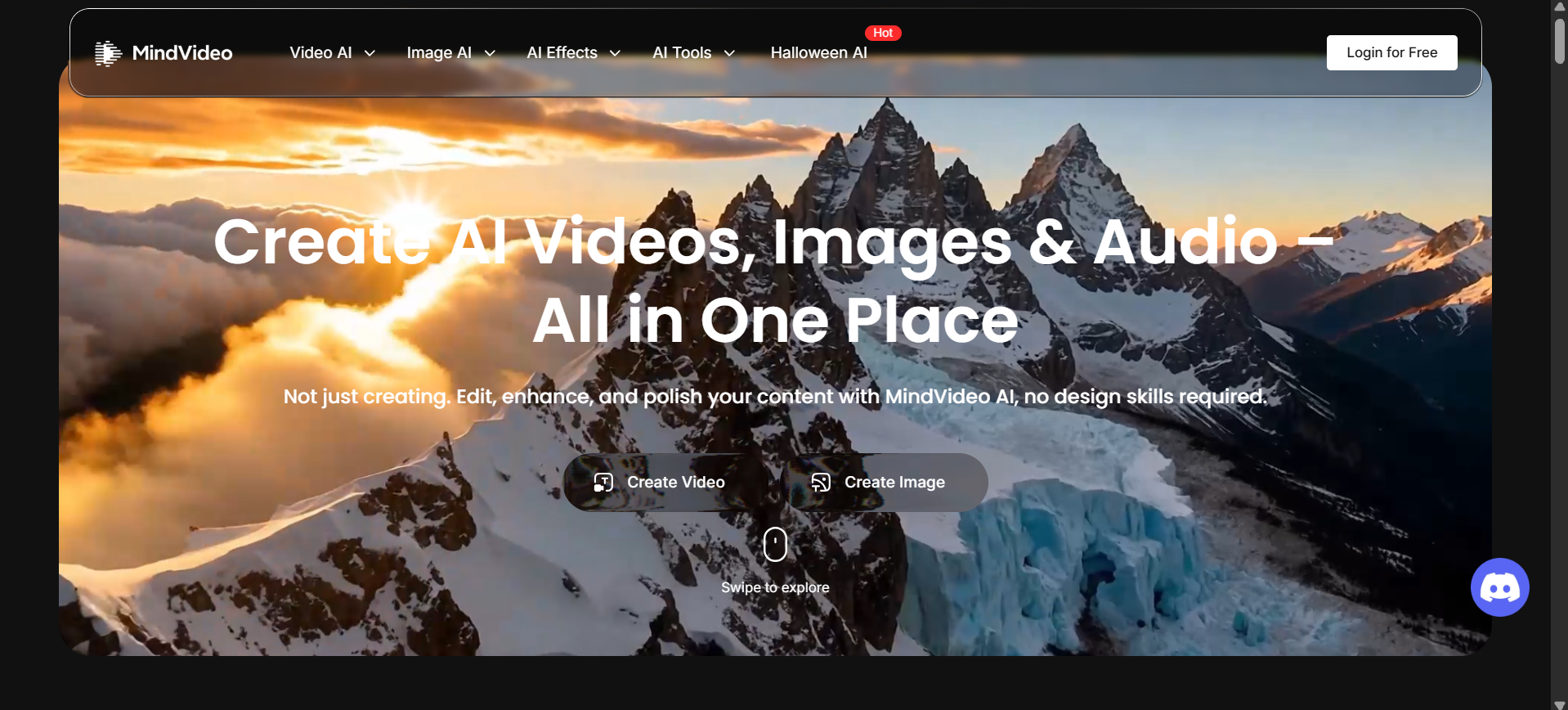This screenshot has height=710, width=1568.
Task: Click the Login for Free button
Action: [x=1391, y=52]
